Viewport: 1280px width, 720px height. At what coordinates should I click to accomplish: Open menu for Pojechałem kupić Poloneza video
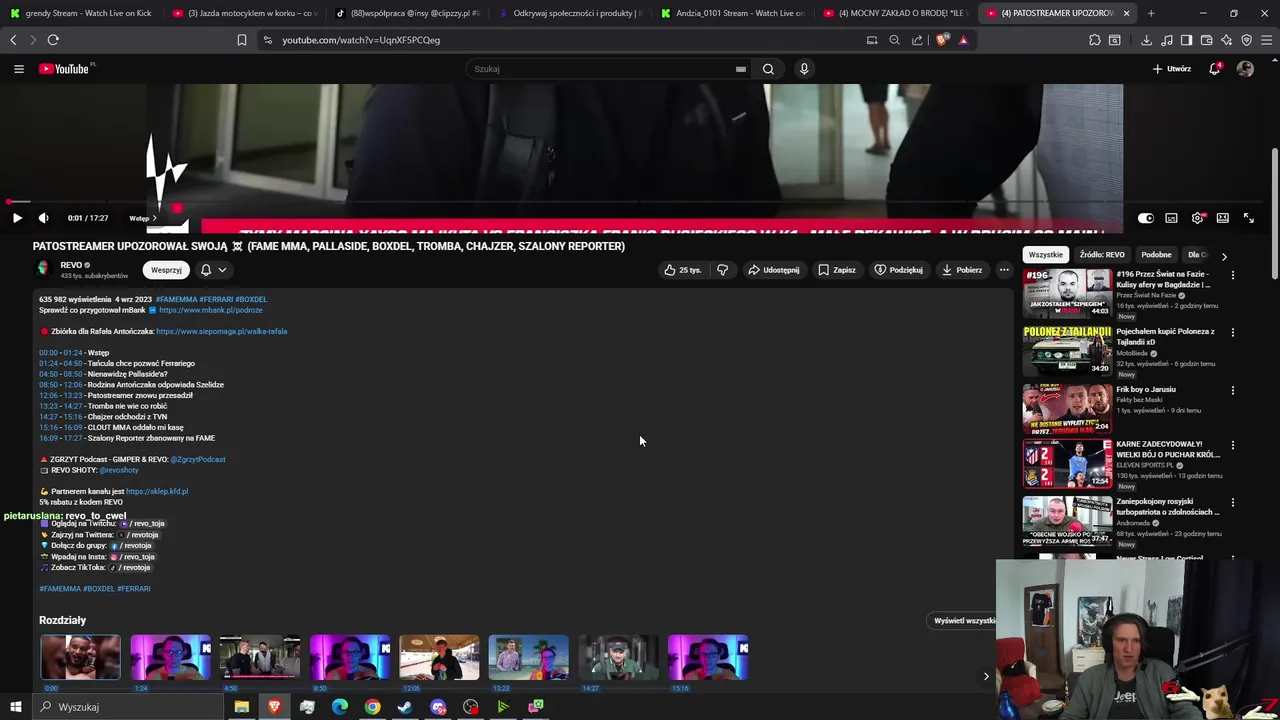[1232, 332]
